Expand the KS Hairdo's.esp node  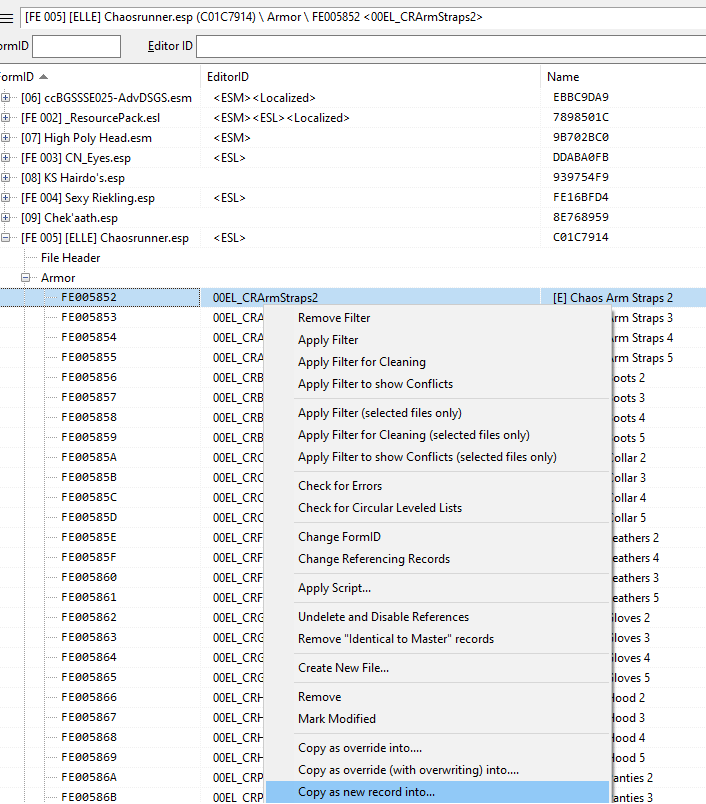pyautogui.click(x=6, y=177)
